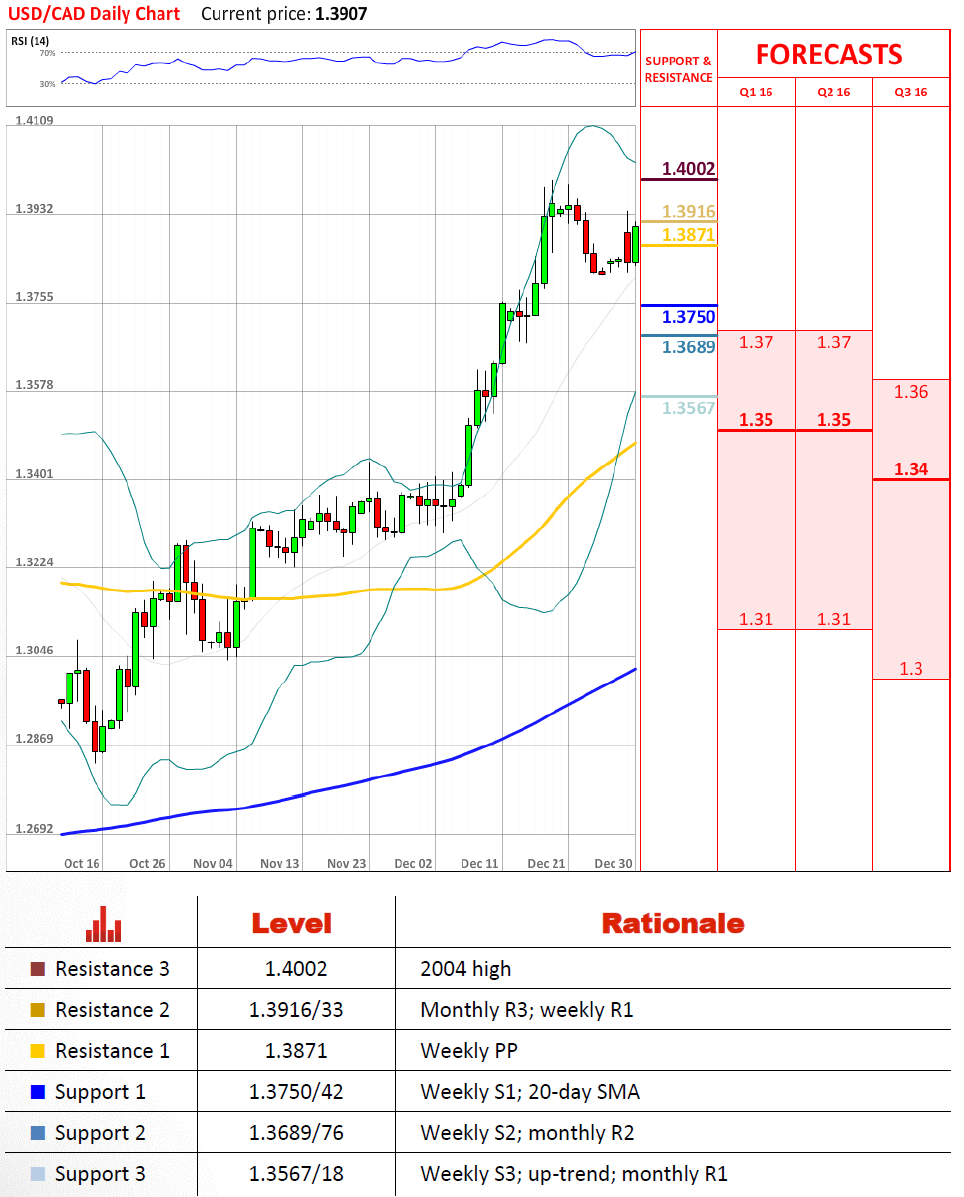Click the 1.3932 price axis label

pyautogui.click(x=34, y=209)
